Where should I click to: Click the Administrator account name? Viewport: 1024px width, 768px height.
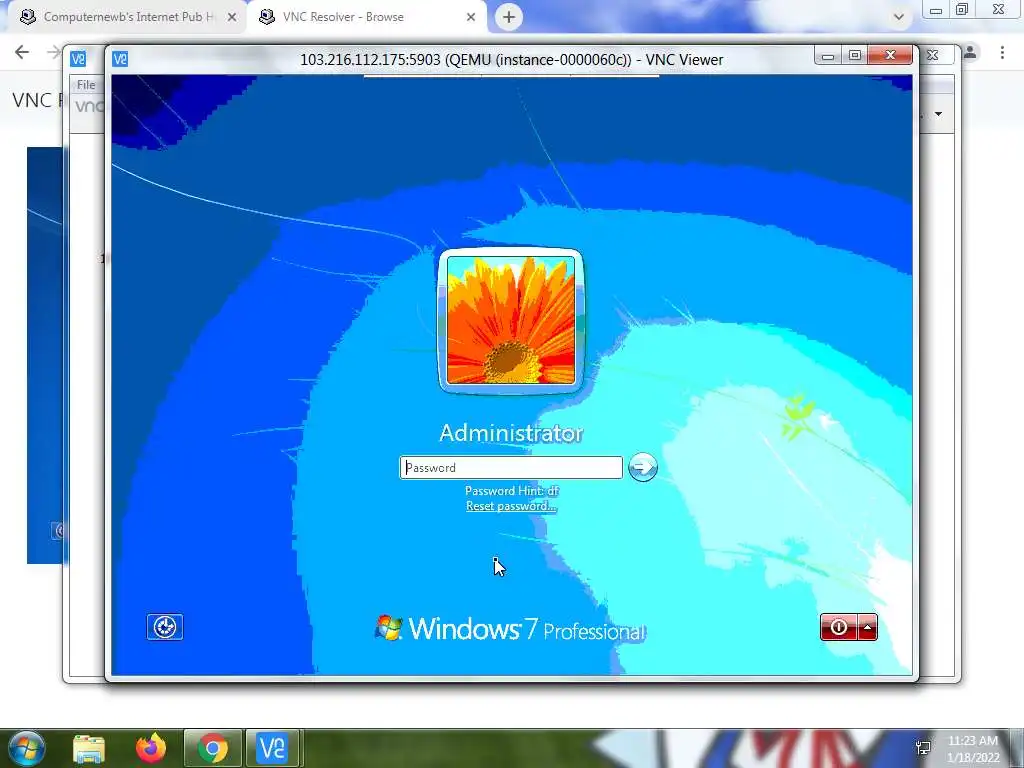click(x=511, y=432)
